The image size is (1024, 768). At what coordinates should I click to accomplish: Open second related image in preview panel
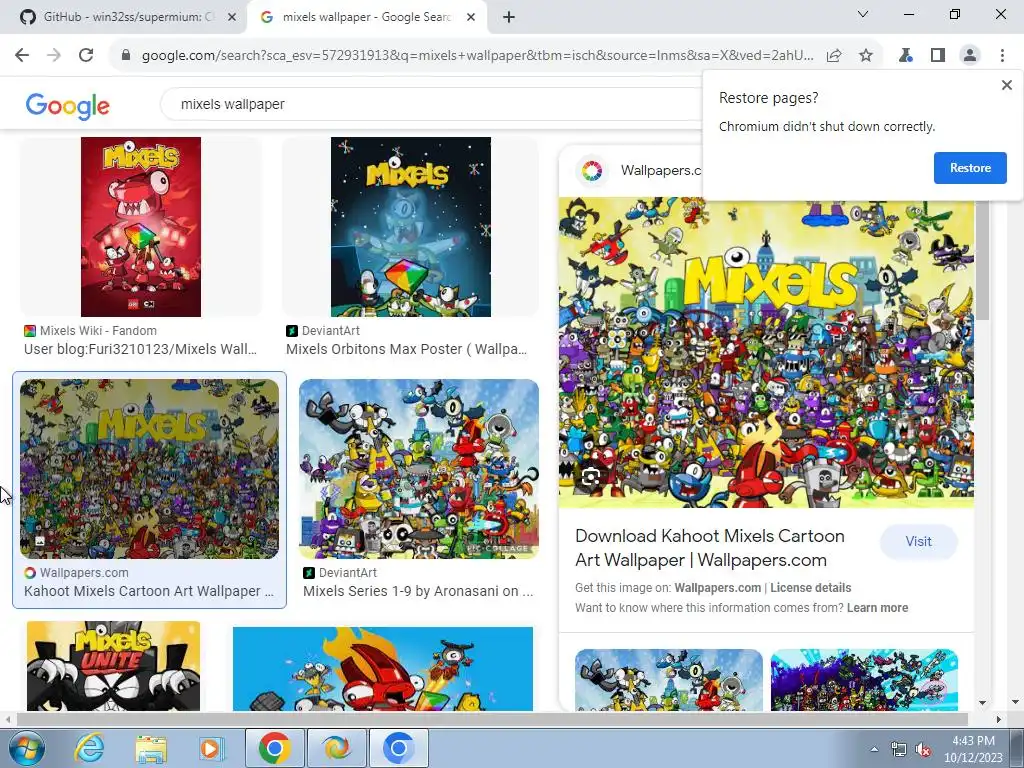[x=864, y=680]
